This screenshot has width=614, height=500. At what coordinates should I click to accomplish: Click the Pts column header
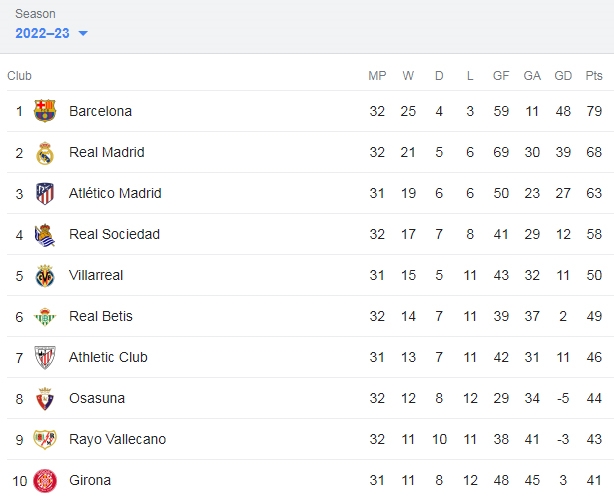tap(594, 76)
